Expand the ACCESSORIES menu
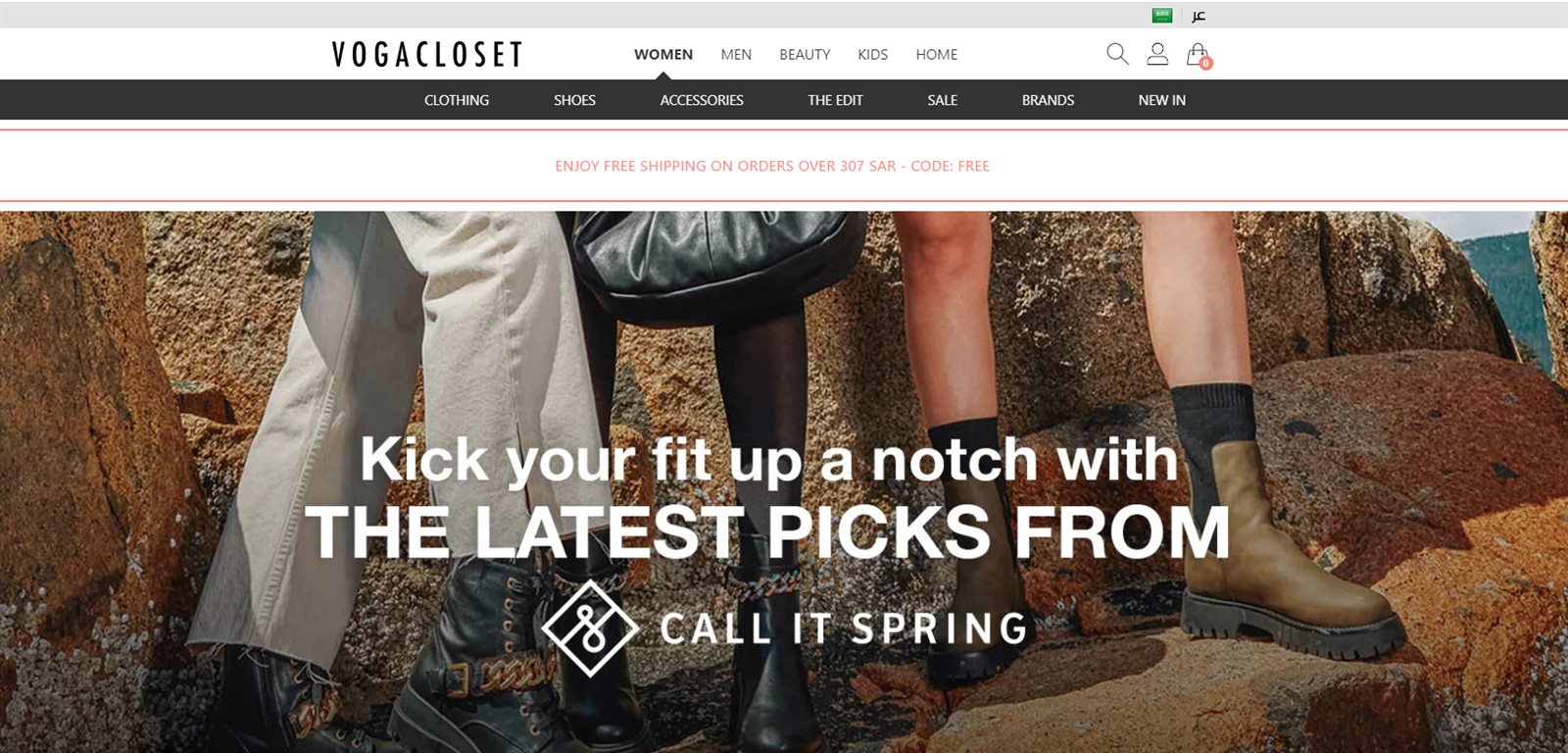This screenshot has width=1568, height=753. [x=702, y=100]
